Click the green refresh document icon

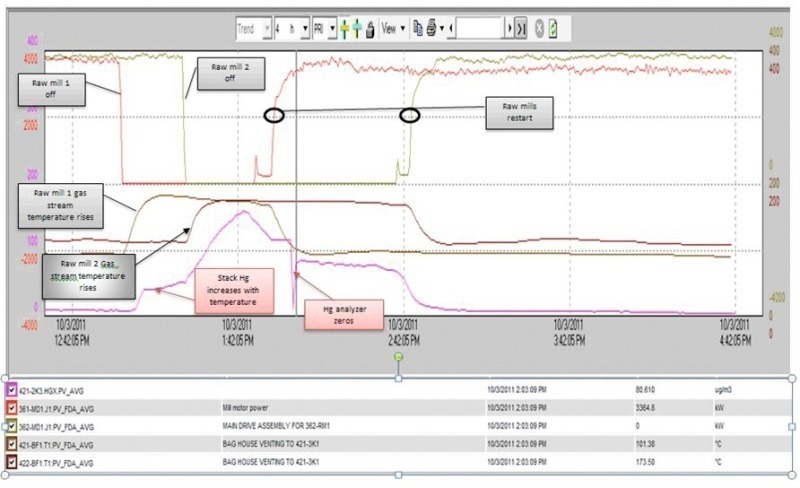(x=554, y=29)
